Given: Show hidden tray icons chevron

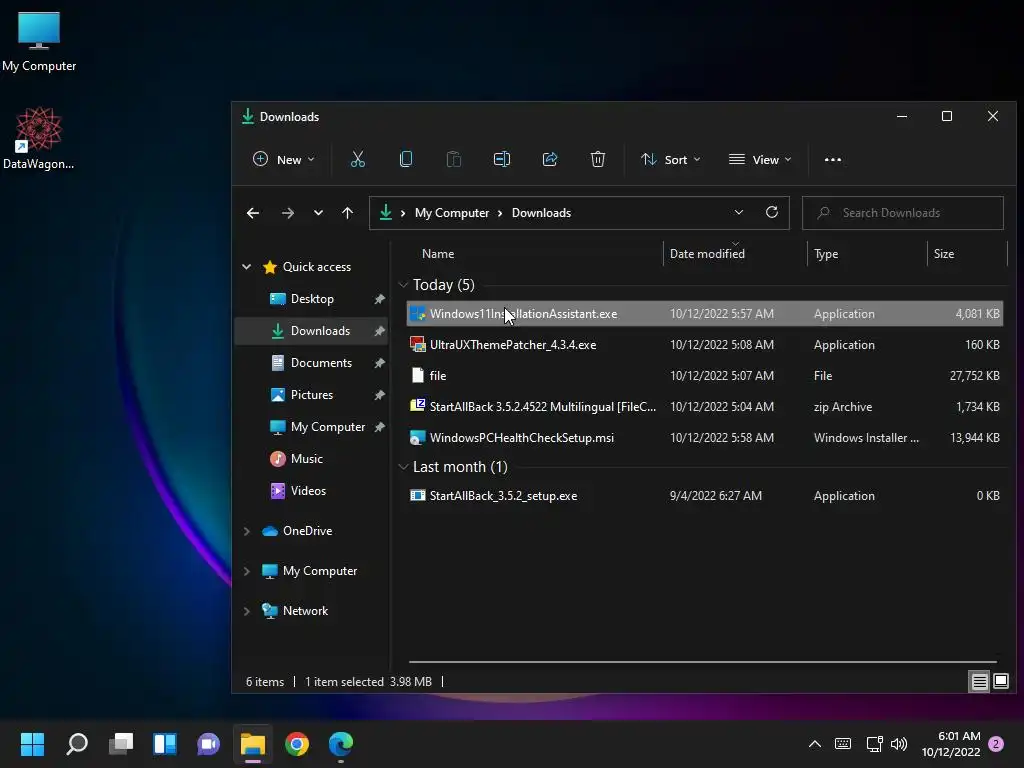Looking at the screenshot, I should coord(814,744).
